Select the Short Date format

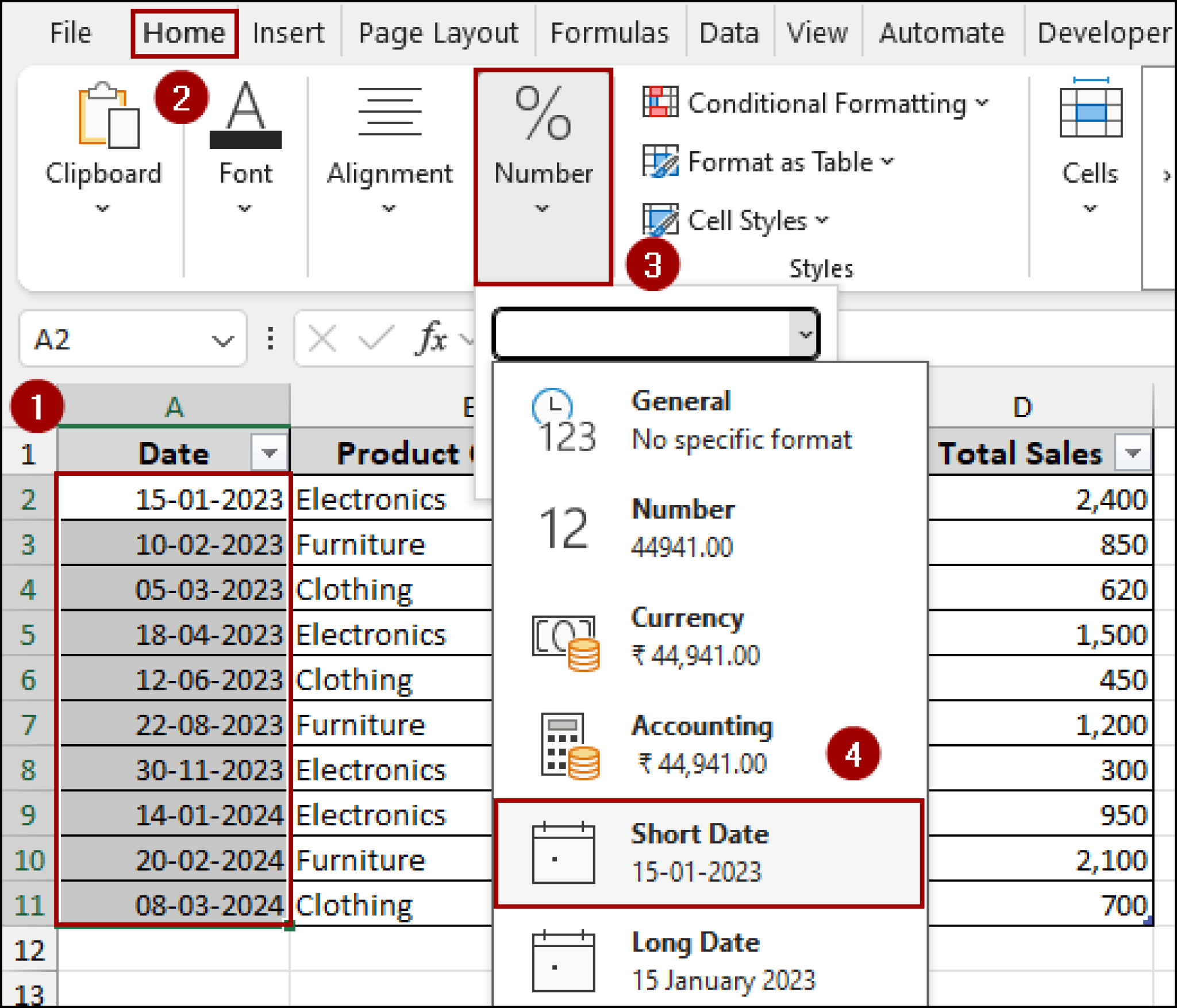click(x=698, y=852)
